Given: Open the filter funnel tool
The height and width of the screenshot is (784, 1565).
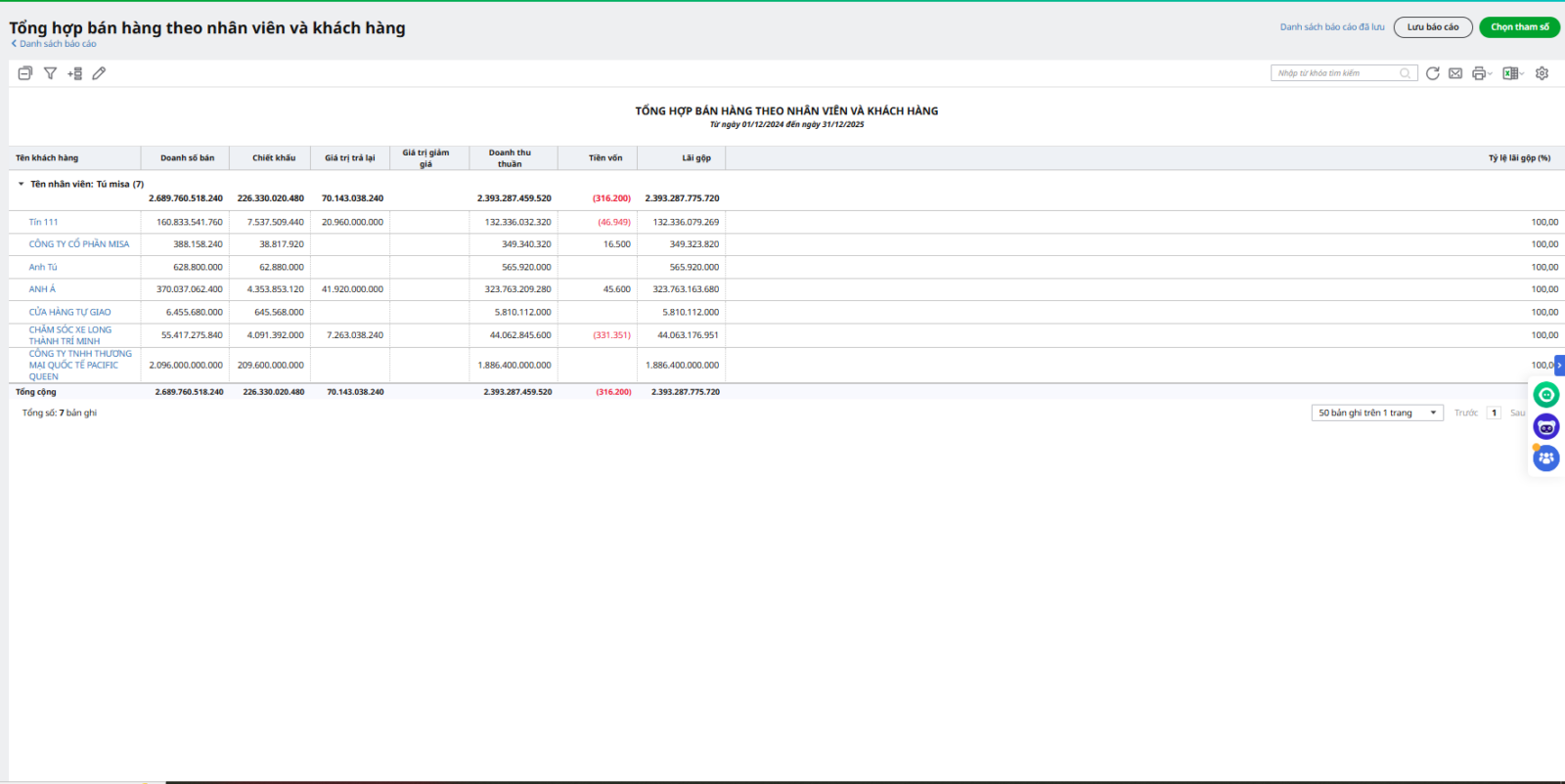Looking at the screenshot, I should coord(50,73).
